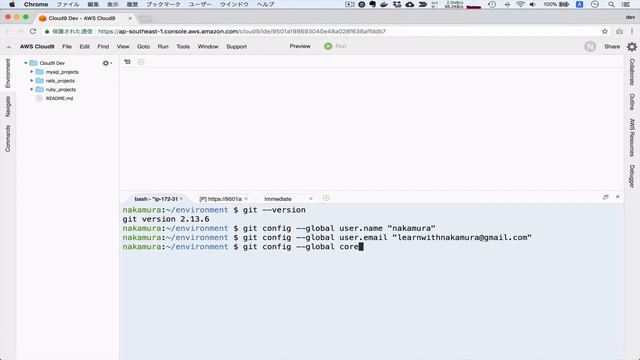Open the View menu
This screenshot has width=640, height=360.
[x=123, y=47]
